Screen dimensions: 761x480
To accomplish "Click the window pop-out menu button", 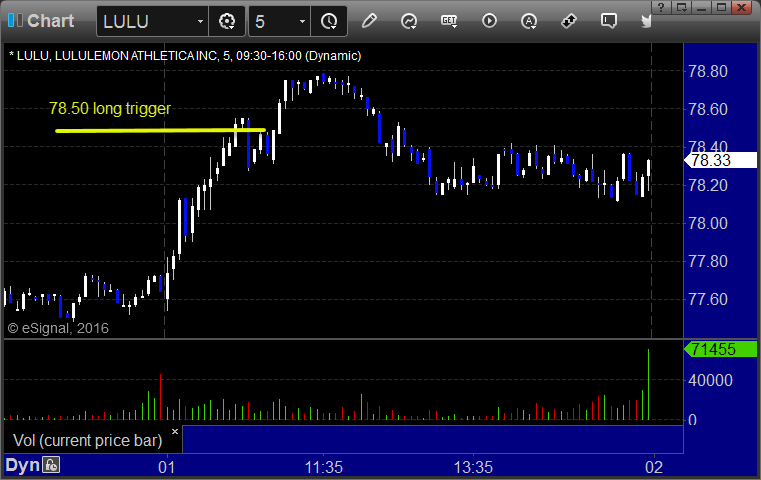I will pyautogui.click(x=682, y=7).
